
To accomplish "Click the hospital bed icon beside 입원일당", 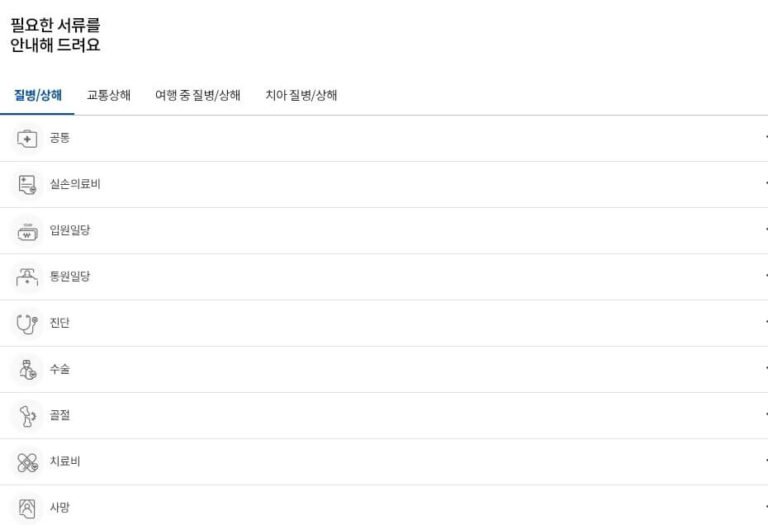I will click(x=27, y=231).
